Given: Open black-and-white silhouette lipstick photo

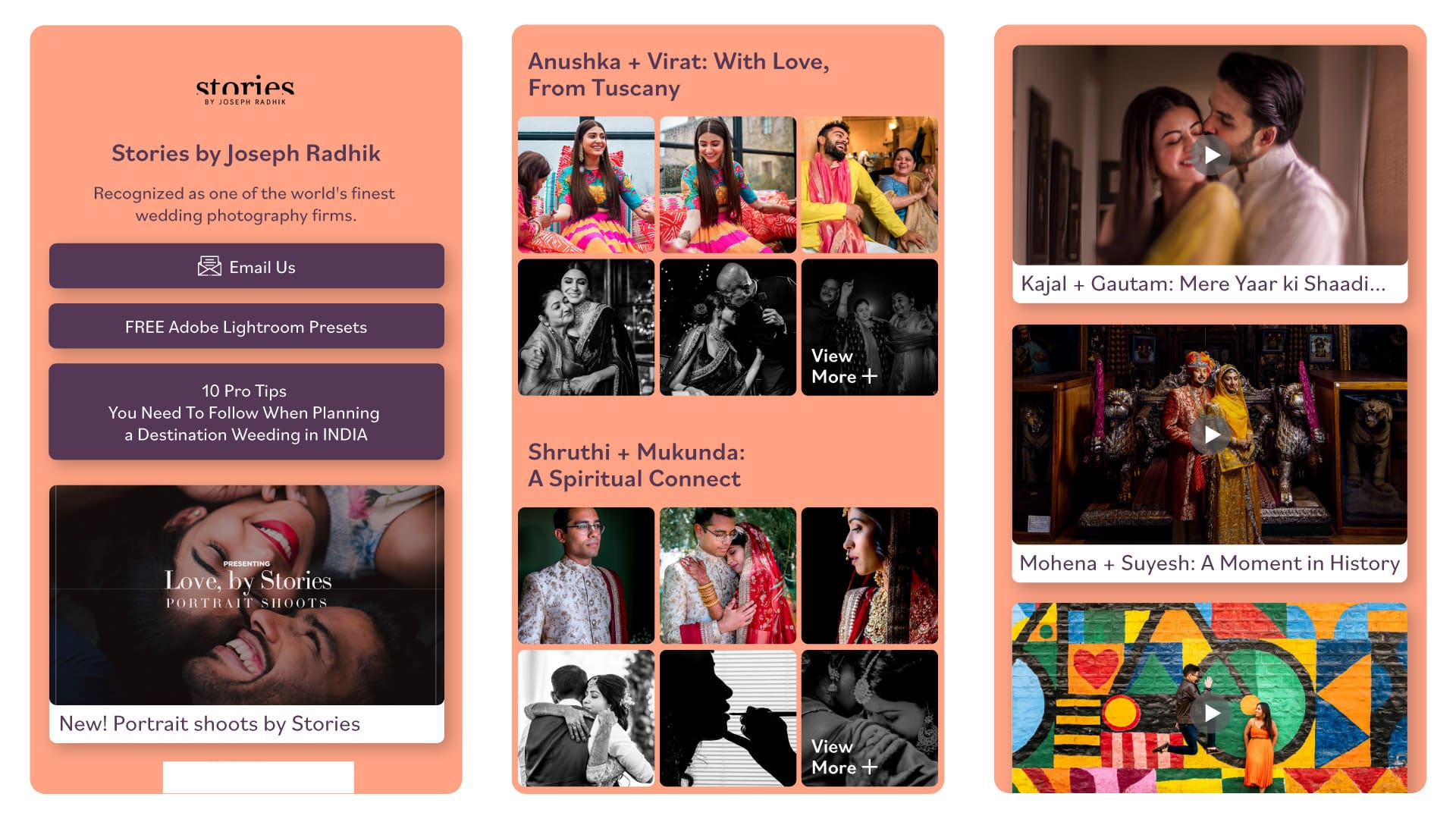Looking at the screenshot, I should (x=728, y=718).
